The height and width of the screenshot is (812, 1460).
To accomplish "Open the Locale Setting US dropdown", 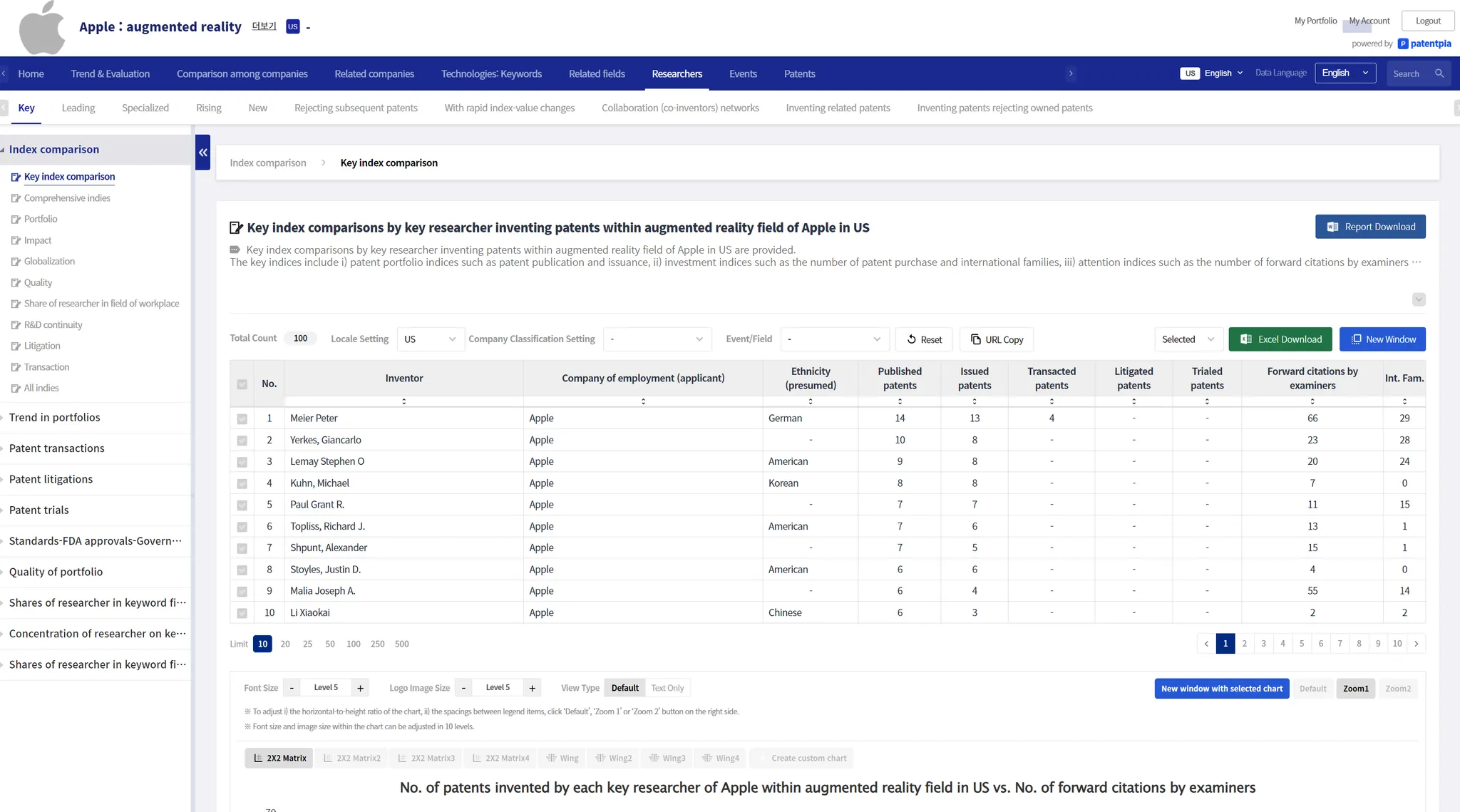I will point(429,339).
